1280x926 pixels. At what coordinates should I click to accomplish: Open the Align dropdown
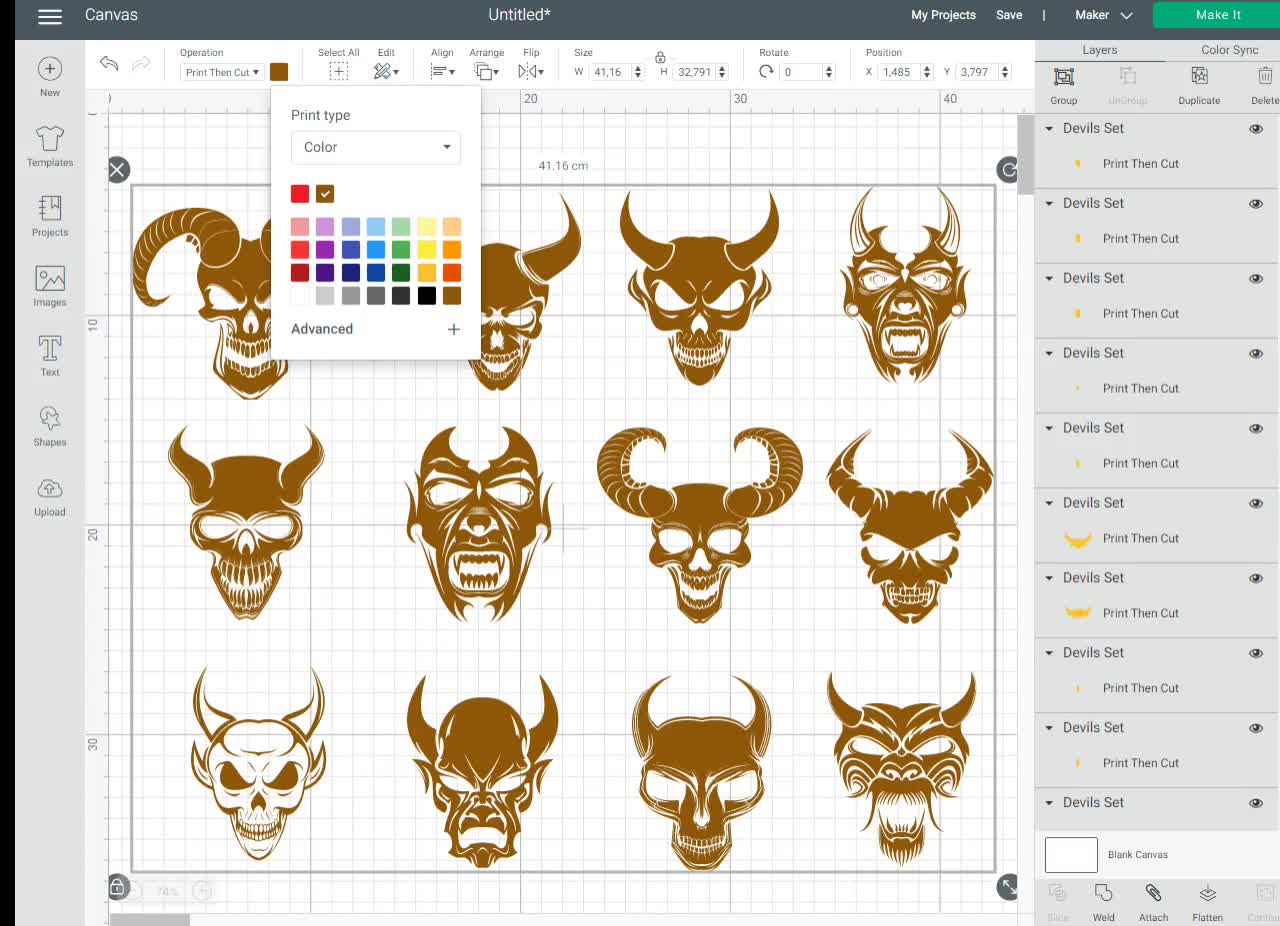(x=442, y=71)
